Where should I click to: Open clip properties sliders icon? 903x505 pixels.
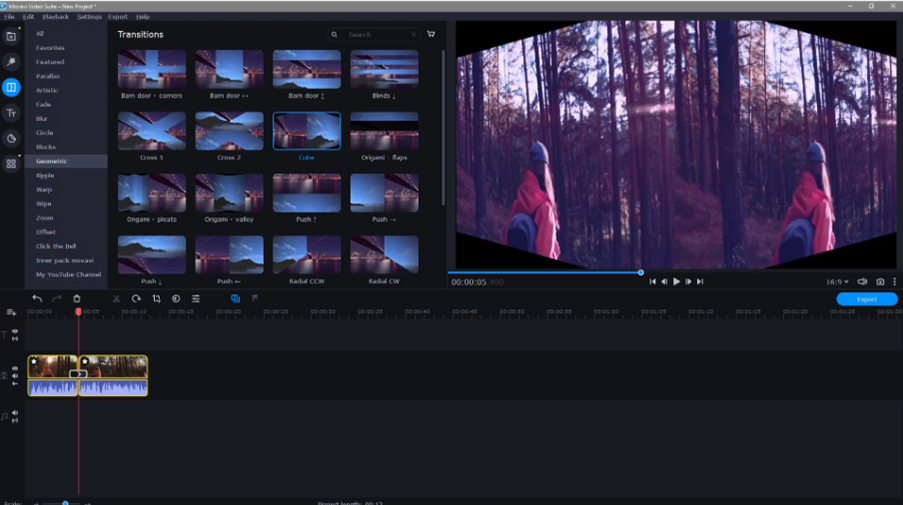(x=196, y=298)
